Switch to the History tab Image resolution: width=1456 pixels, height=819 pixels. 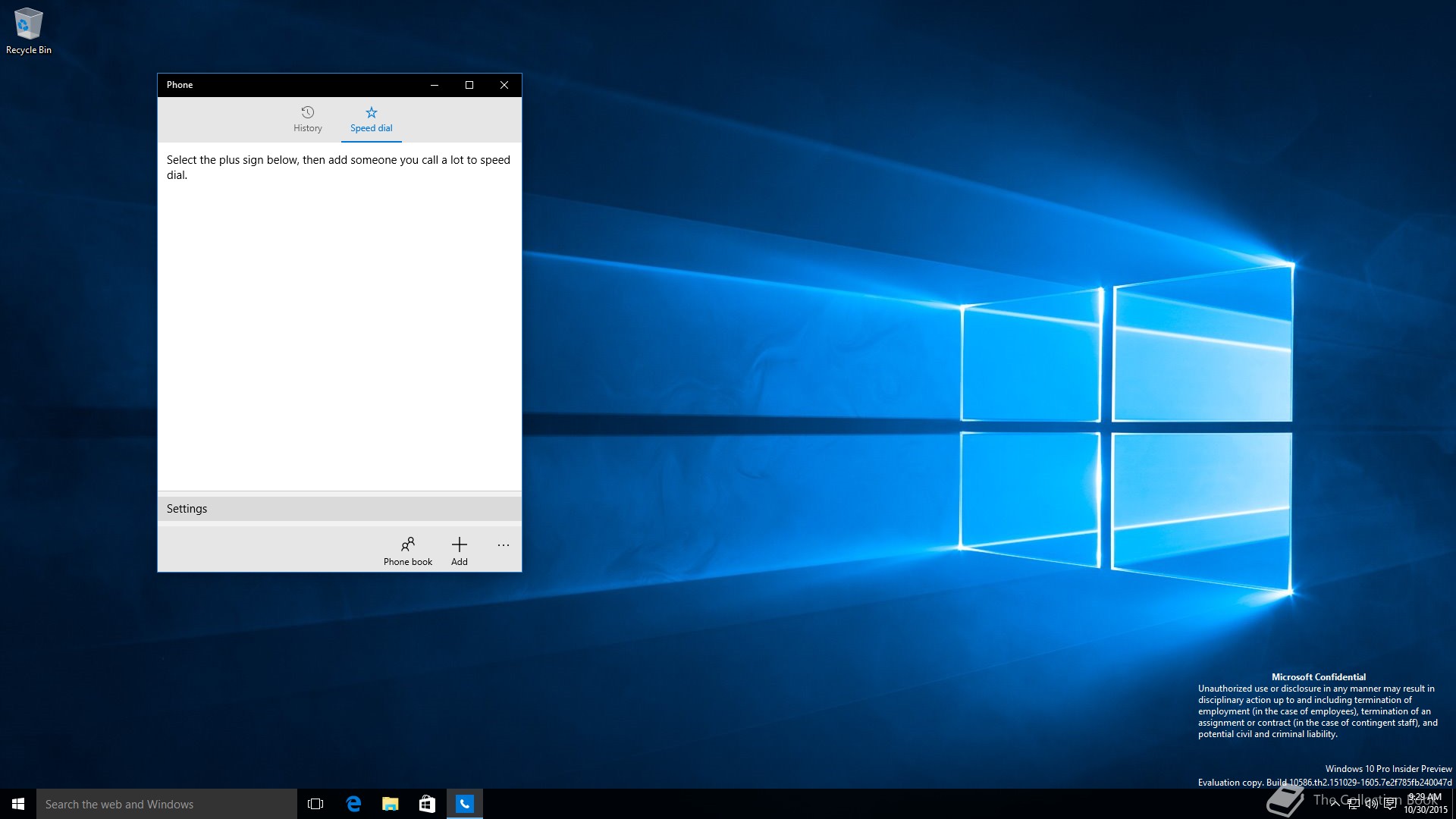307,120
